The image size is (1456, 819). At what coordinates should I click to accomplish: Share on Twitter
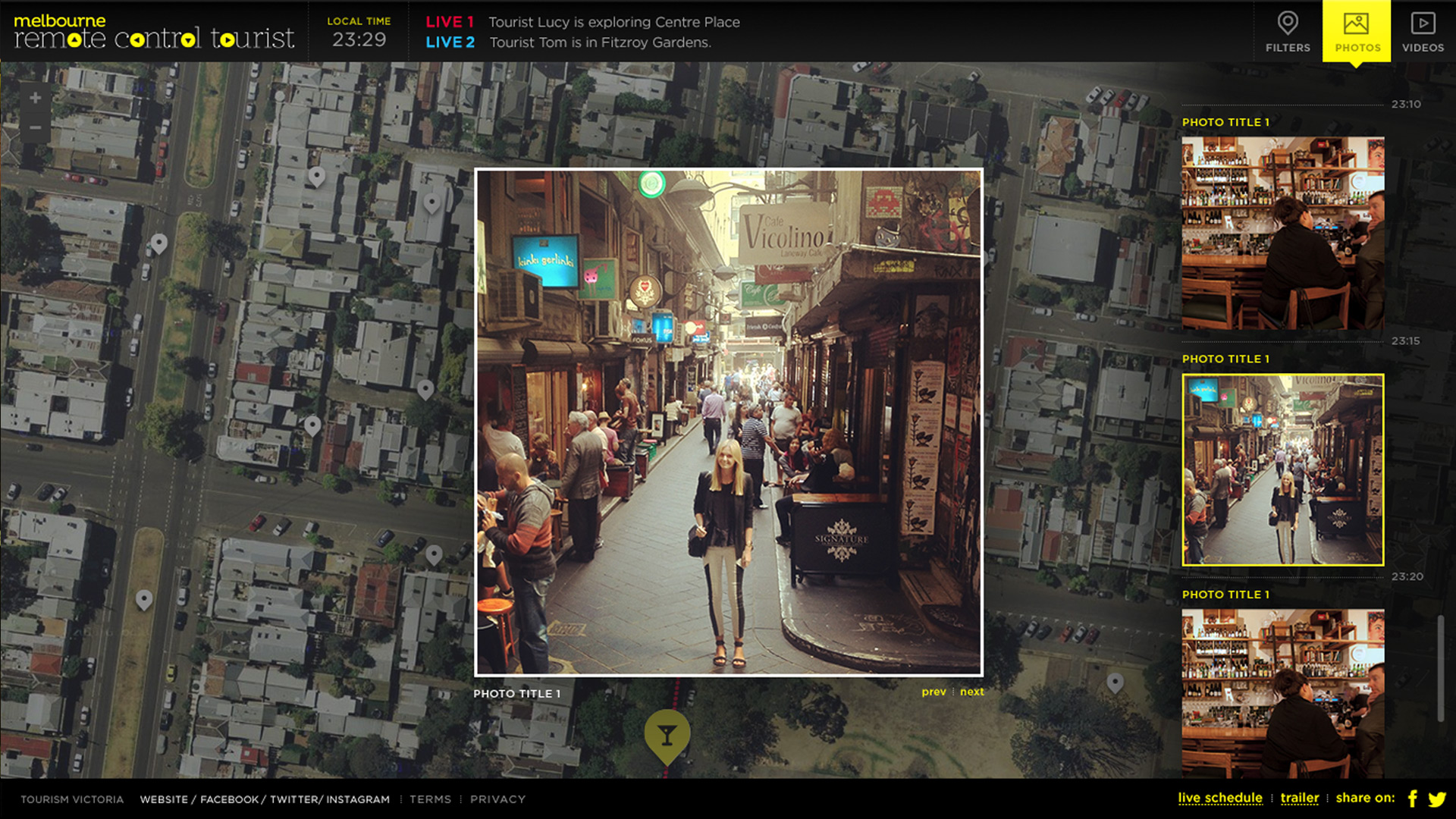pyautogui.click(x=1437, y=799)
